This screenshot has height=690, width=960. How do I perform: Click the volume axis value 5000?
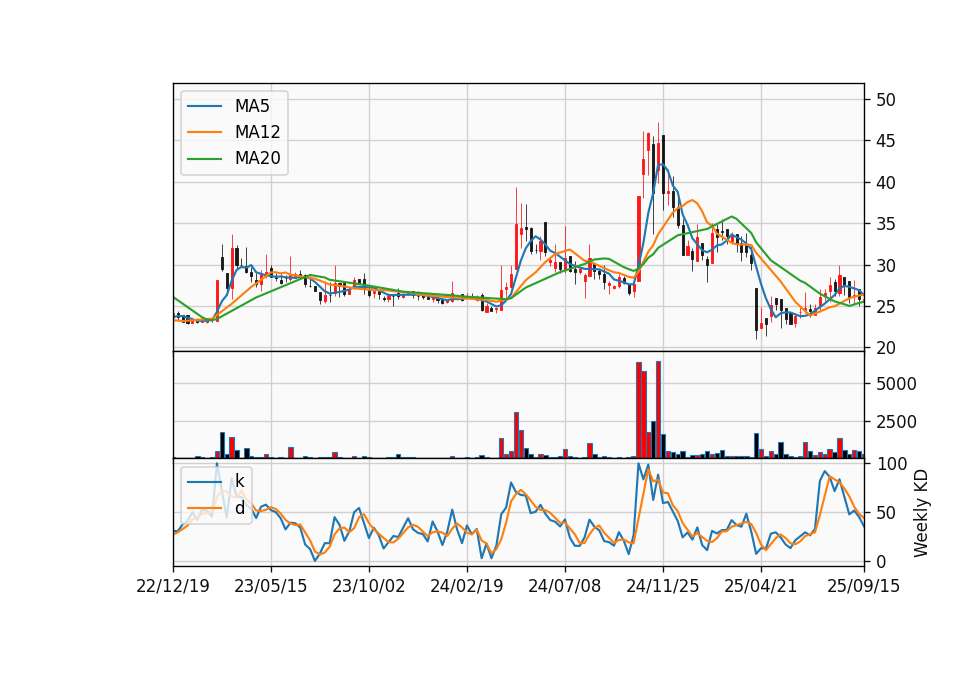coord(896,384)
